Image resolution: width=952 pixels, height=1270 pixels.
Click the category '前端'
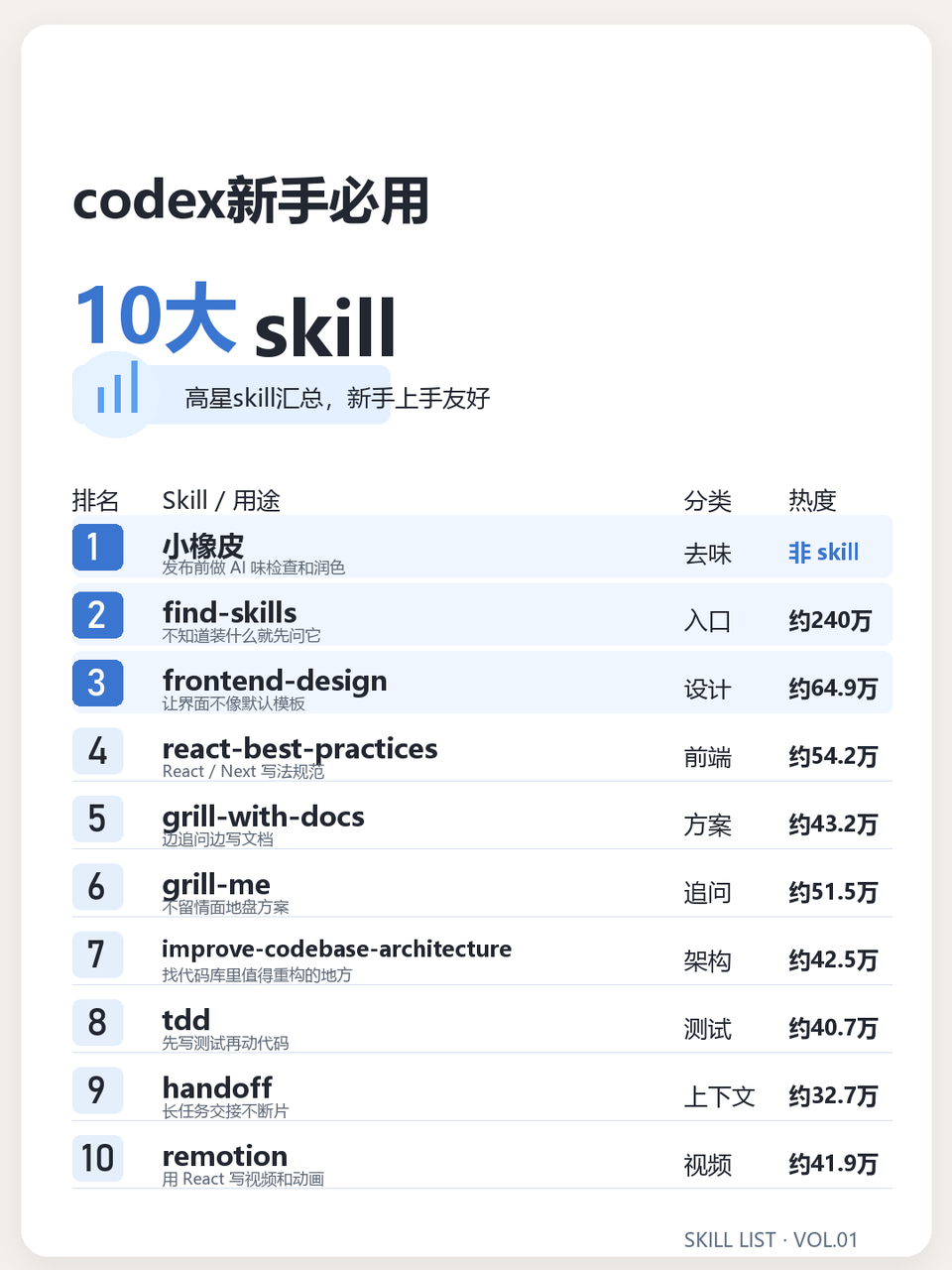point(707,758)
